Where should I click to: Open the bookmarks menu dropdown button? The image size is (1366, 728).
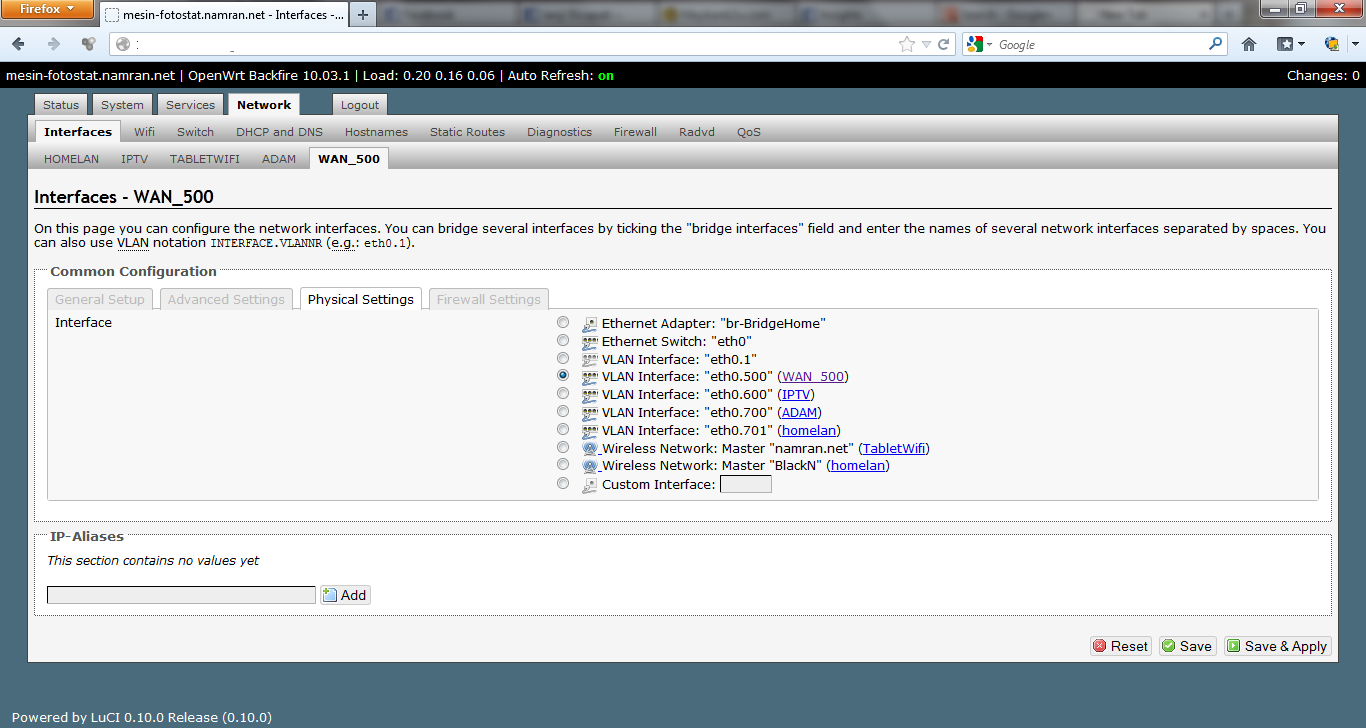tap(1291, 44)
